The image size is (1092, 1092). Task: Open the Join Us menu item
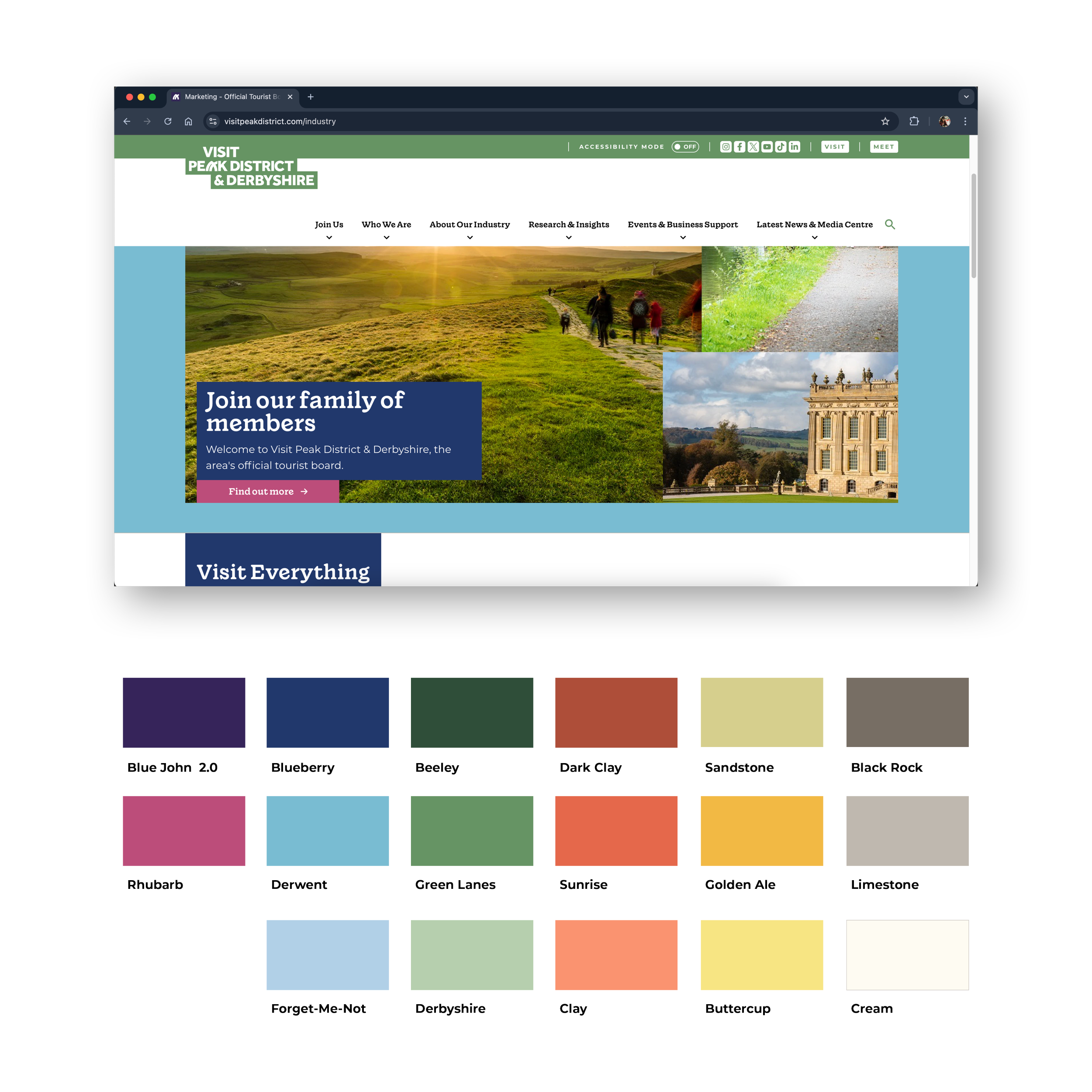pyautogui.click(x=329, y=225)
